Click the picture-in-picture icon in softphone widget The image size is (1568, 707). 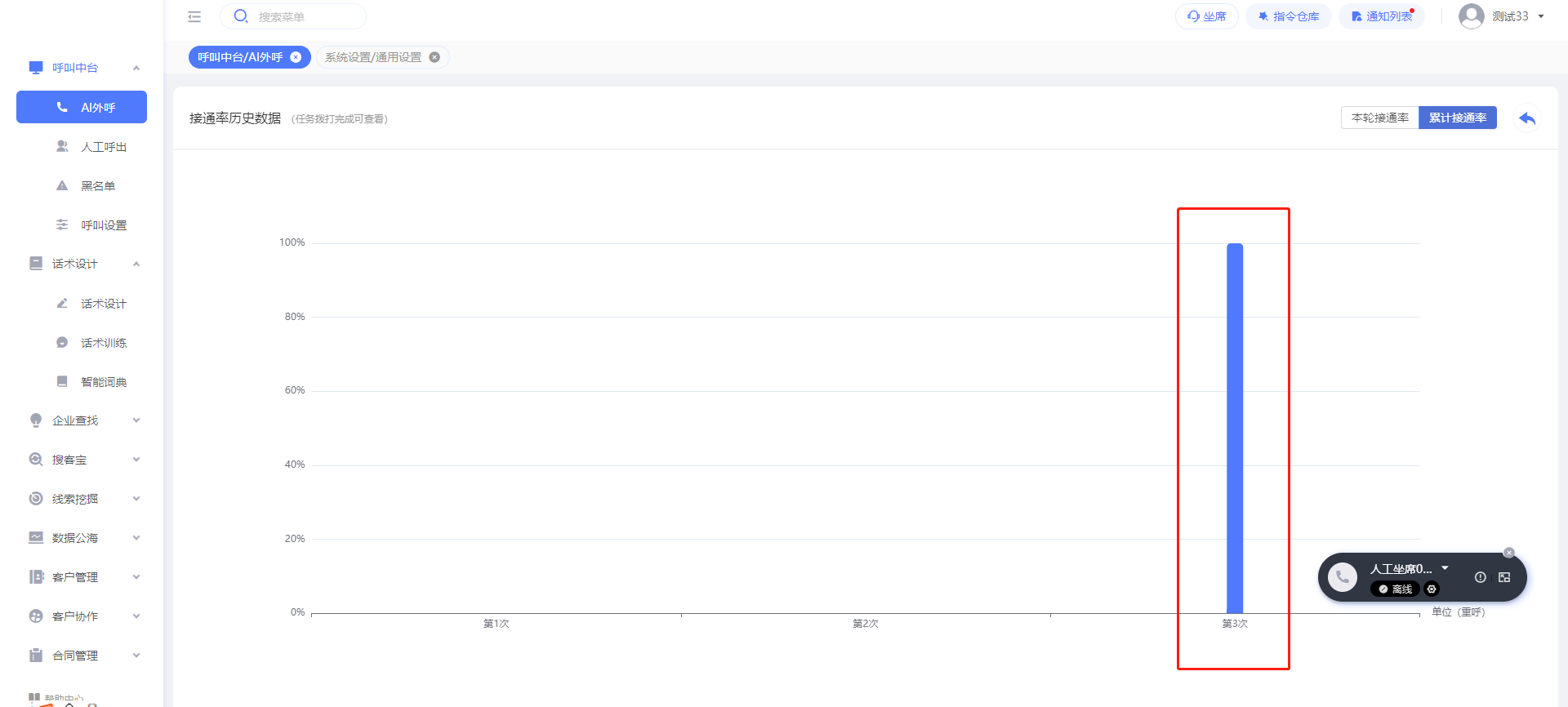[1504, 577]
